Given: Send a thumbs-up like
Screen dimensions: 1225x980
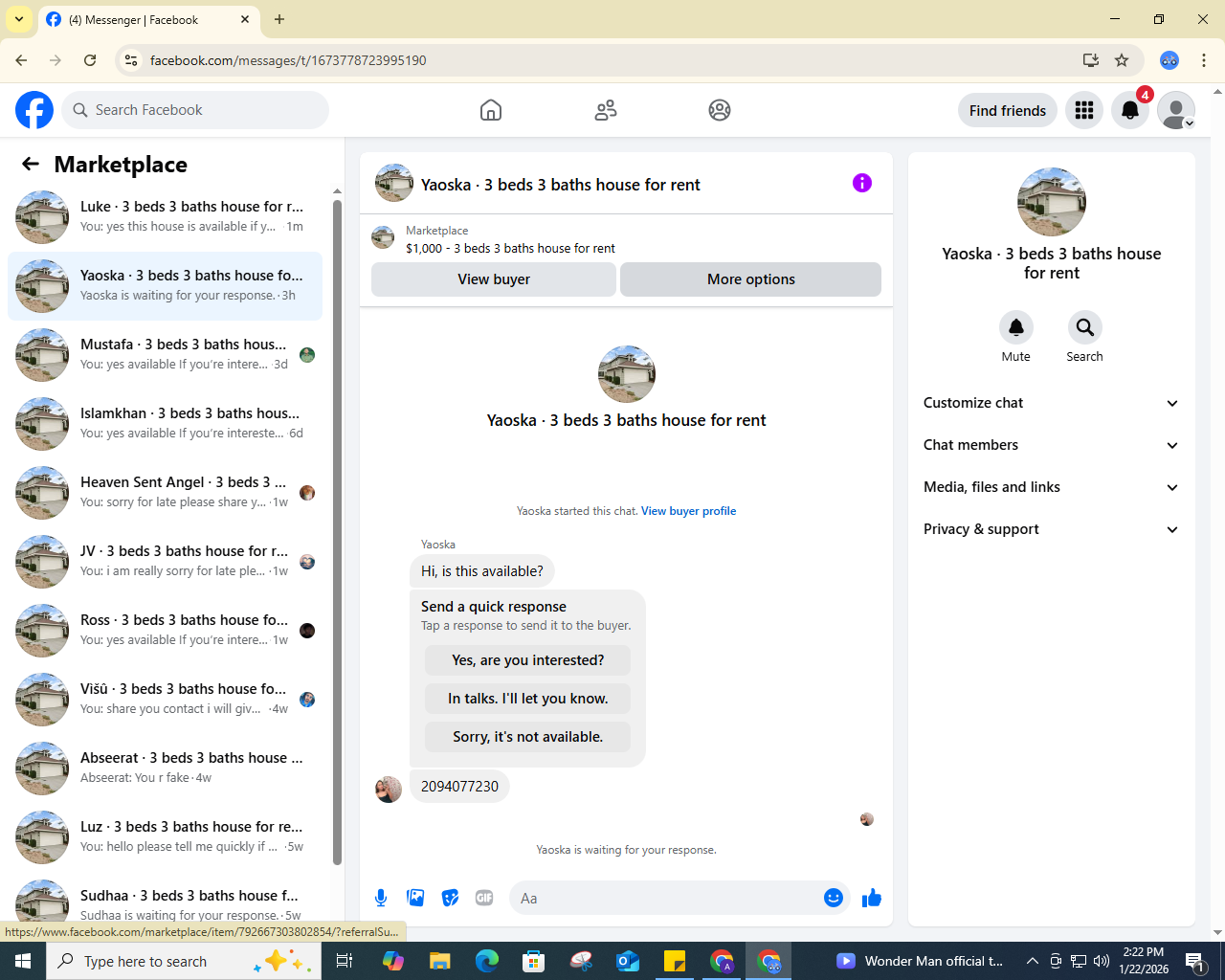Looking at the screenshot, I should coord(872,898).
